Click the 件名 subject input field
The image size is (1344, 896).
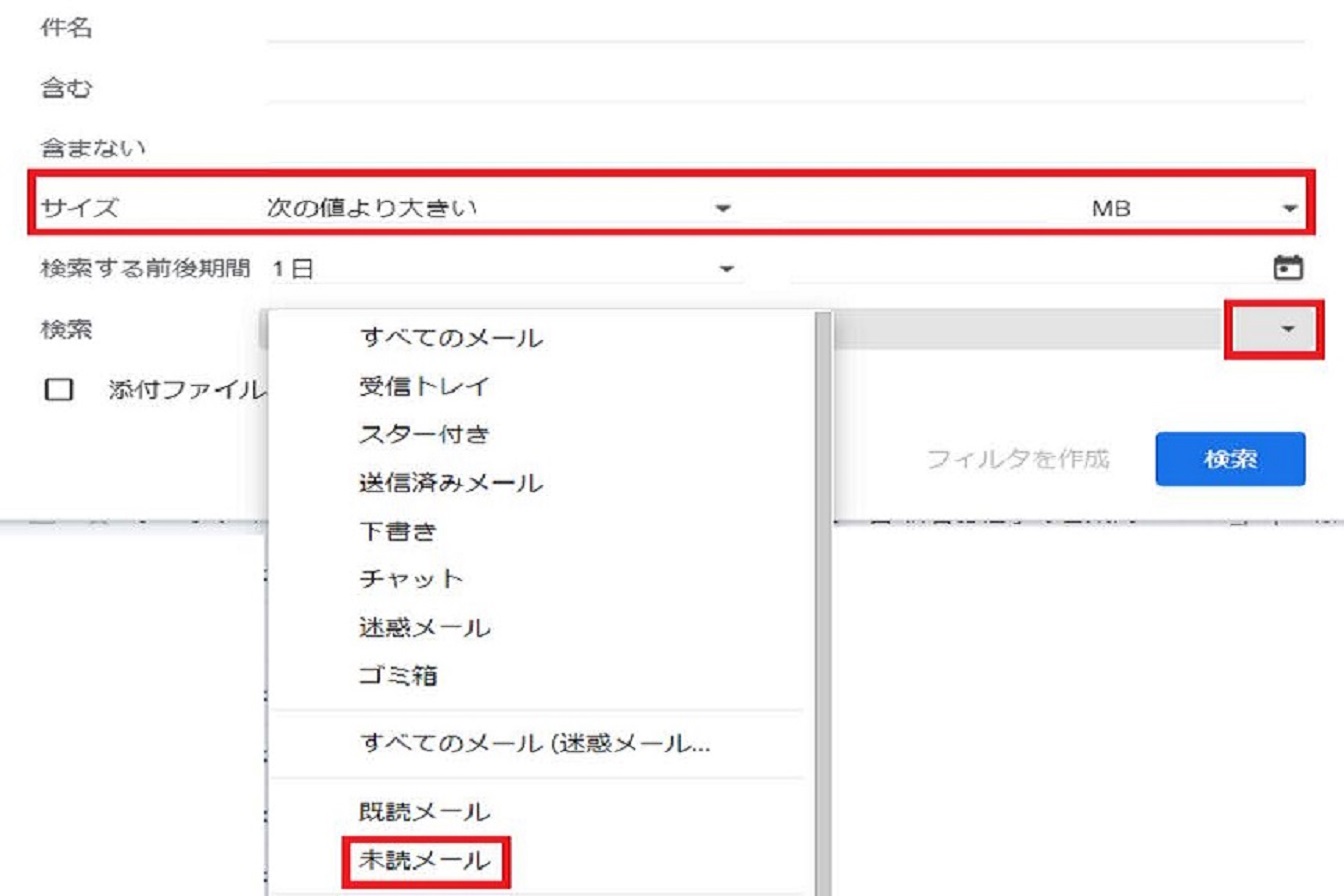click(x=785, y=29)
